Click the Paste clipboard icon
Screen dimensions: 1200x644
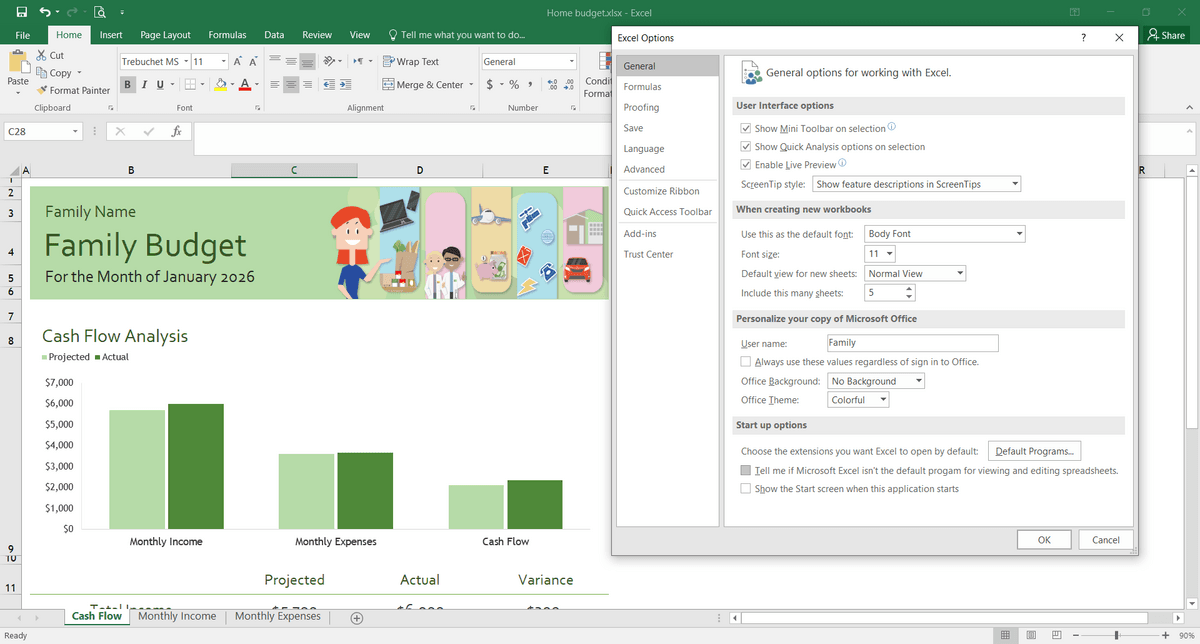pyautogui.click(x=18, y=63)
